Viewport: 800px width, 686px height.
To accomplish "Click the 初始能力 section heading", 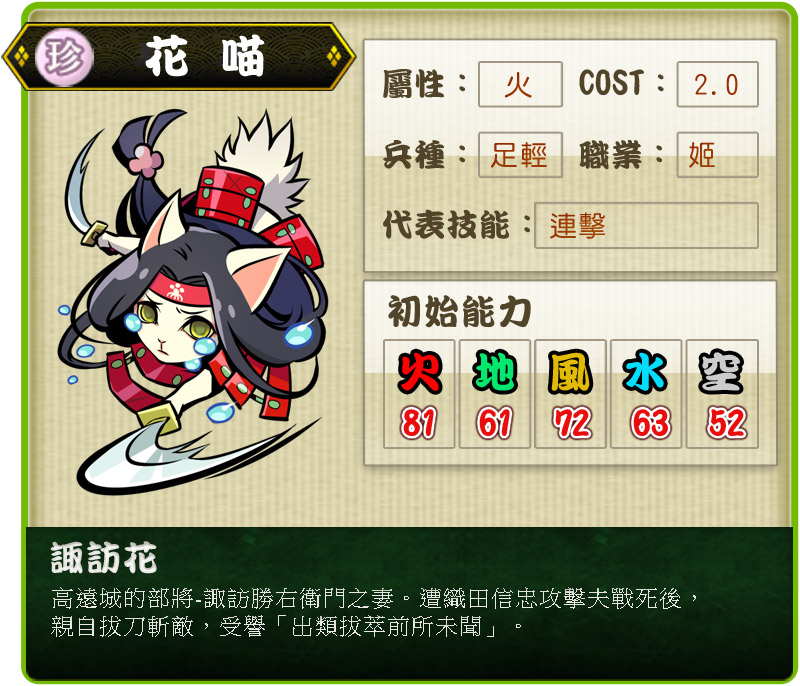I will 459,311.
